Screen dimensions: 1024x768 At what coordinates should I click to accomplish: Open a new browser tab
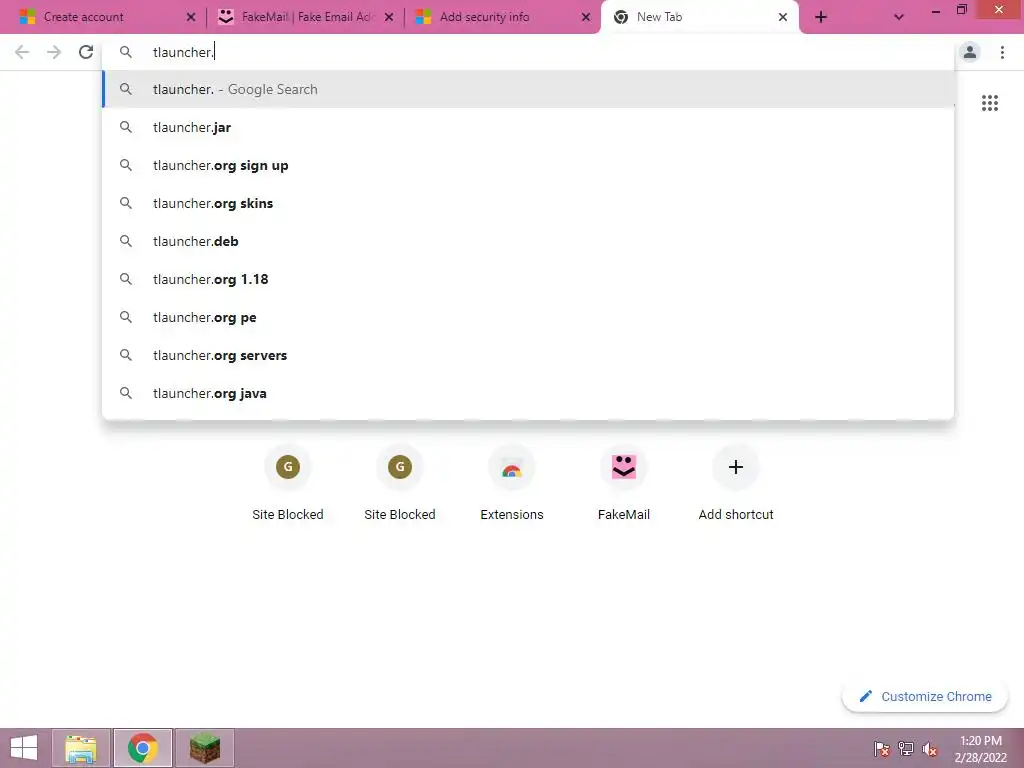[821, 17]
